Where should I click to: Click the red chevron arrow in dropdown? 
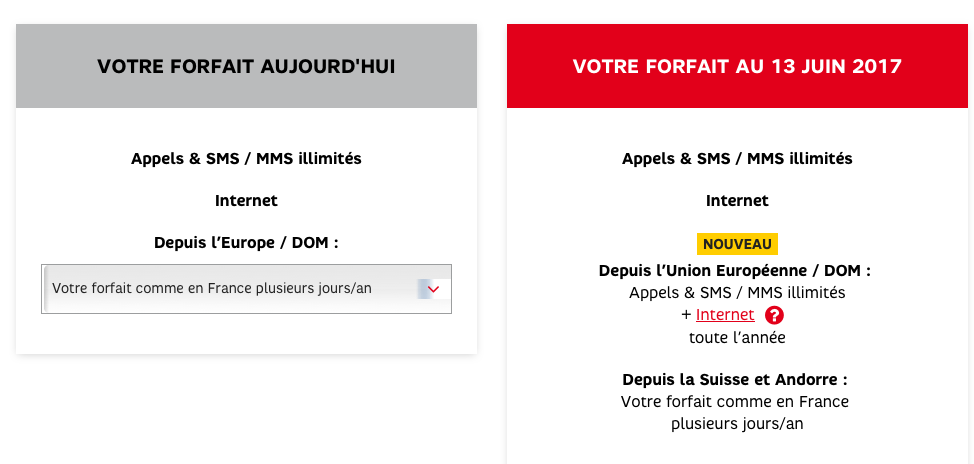point(433,289)
